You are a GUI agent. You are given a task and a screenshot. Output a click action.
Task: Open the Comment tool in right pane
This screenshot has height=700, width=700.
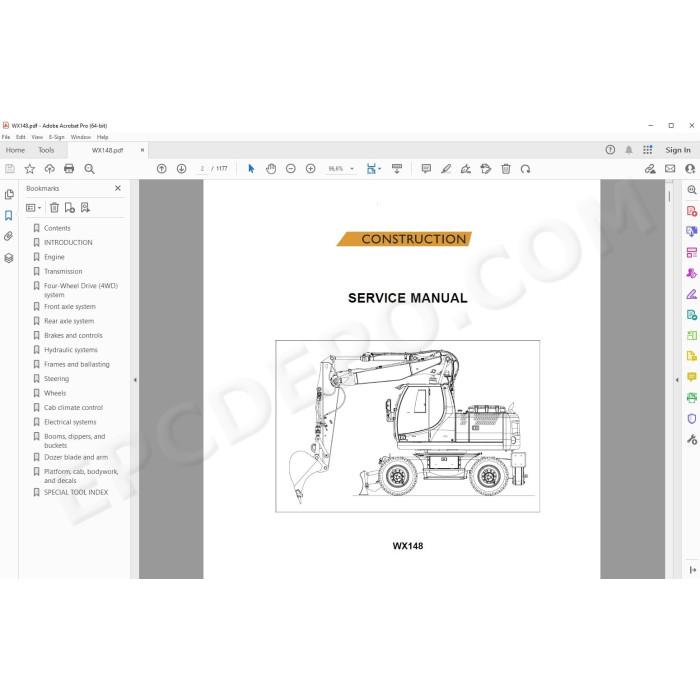692,377
